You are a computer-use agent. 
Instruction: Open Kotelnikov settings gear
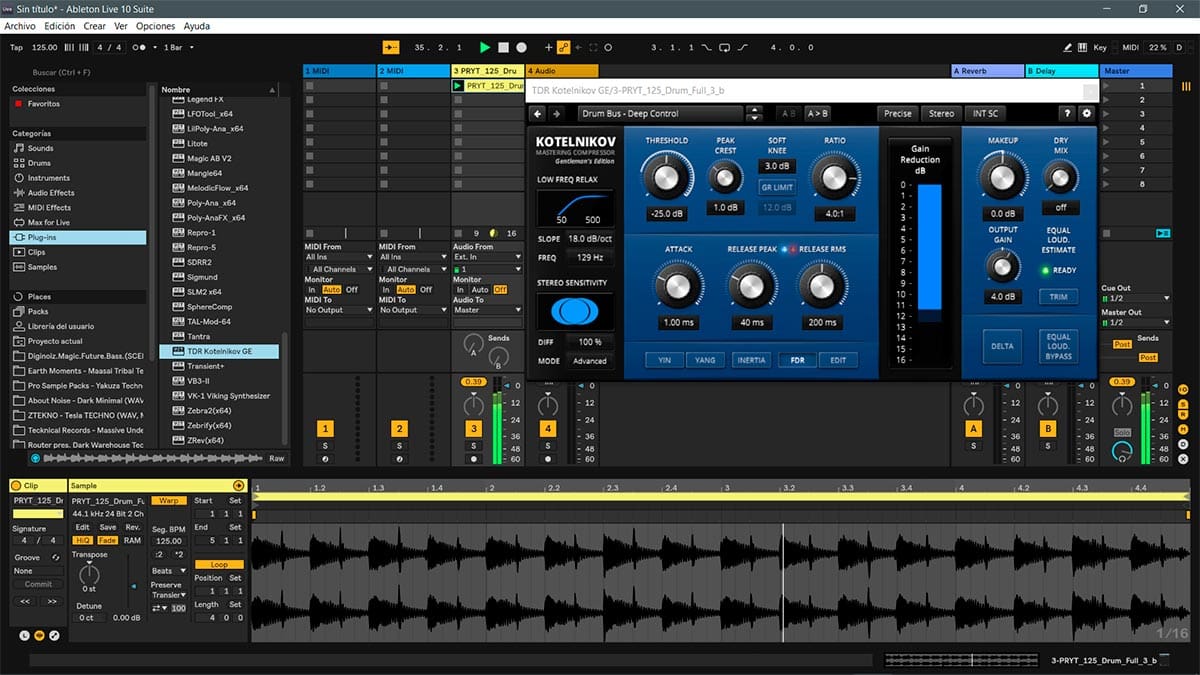point(1087,114)
